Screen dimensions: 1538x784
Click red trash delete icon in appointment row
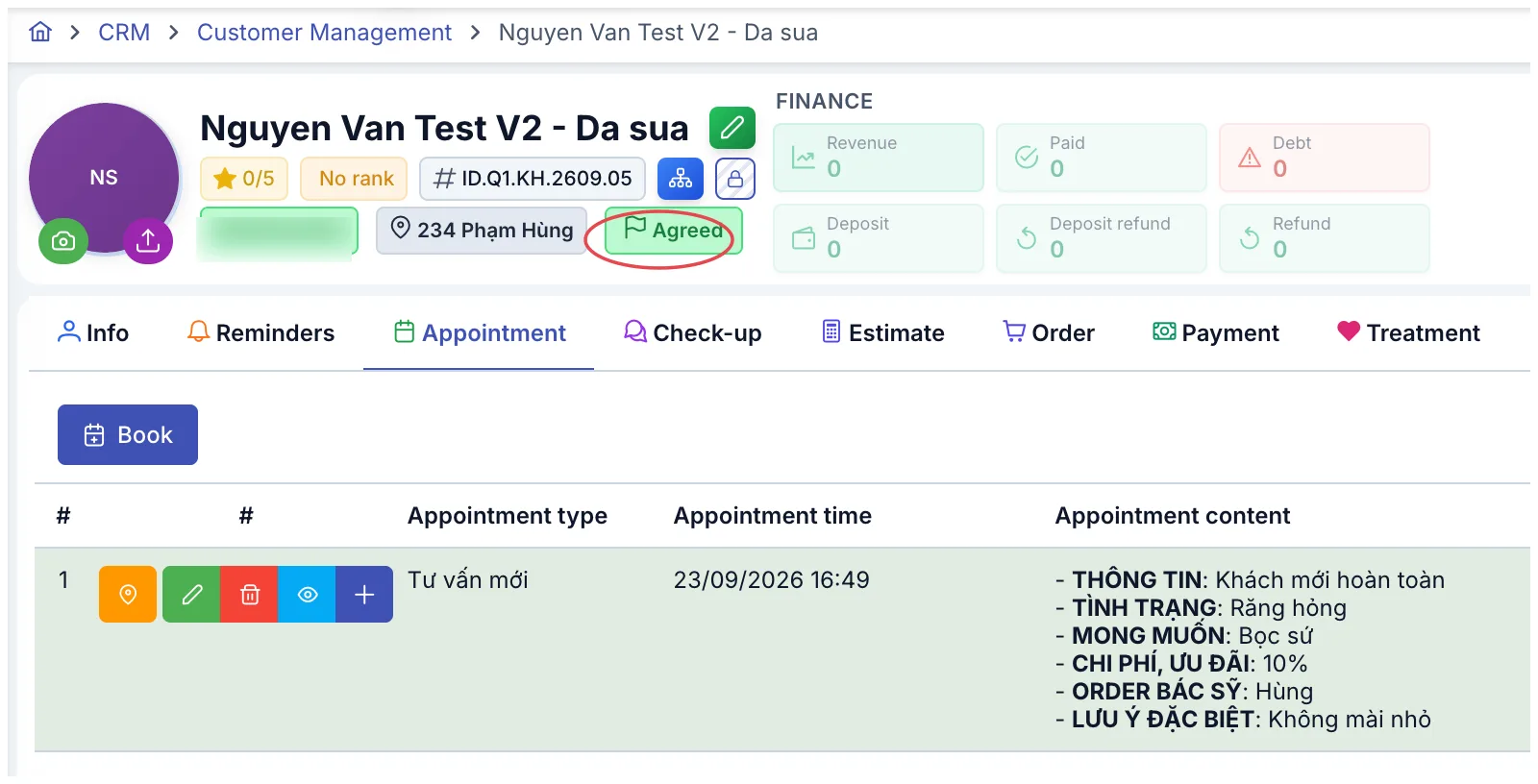pos(249,595)
